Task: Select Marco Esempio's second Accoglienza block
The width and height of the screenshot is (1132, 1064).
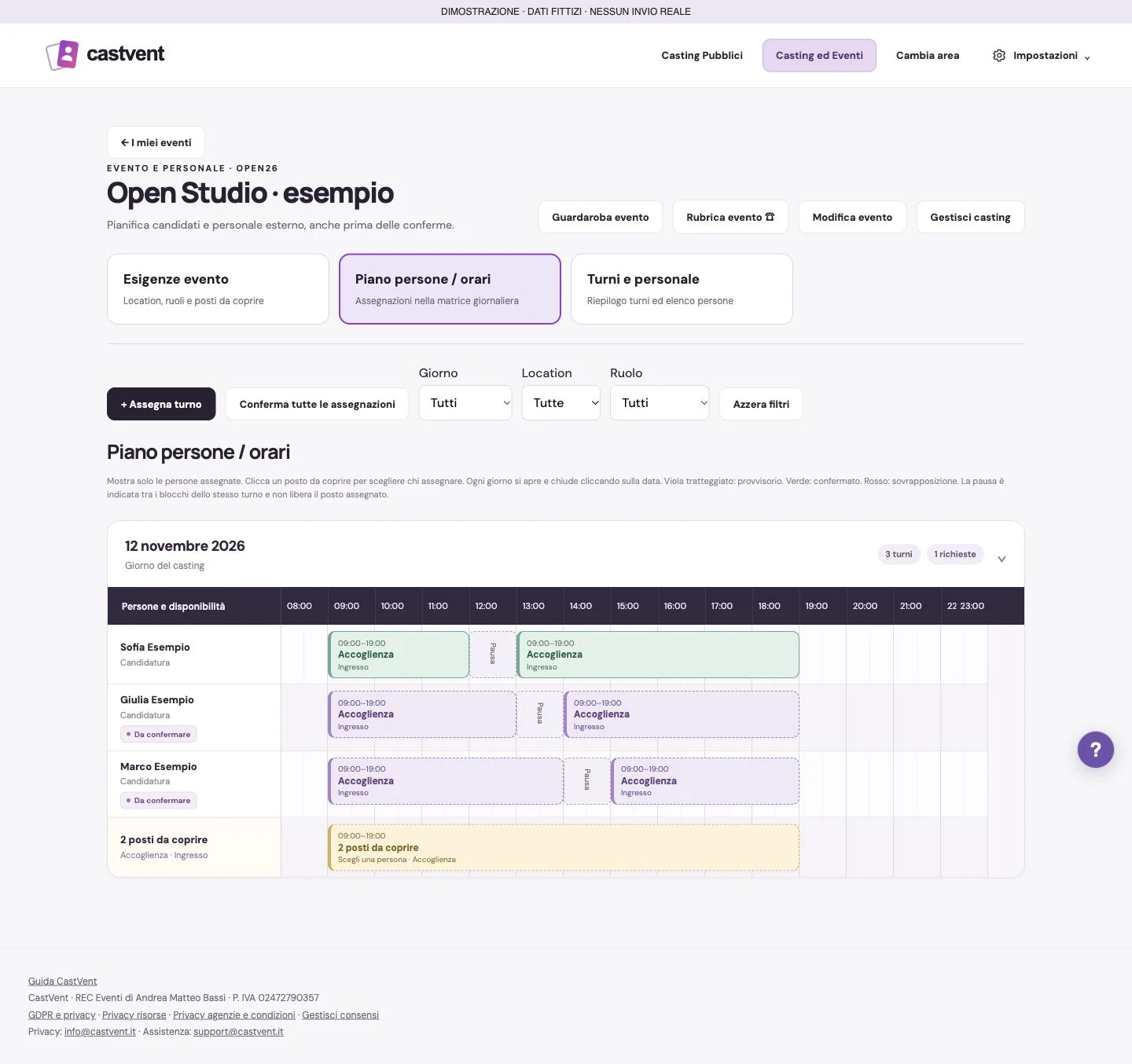Action: pos(705,781)
